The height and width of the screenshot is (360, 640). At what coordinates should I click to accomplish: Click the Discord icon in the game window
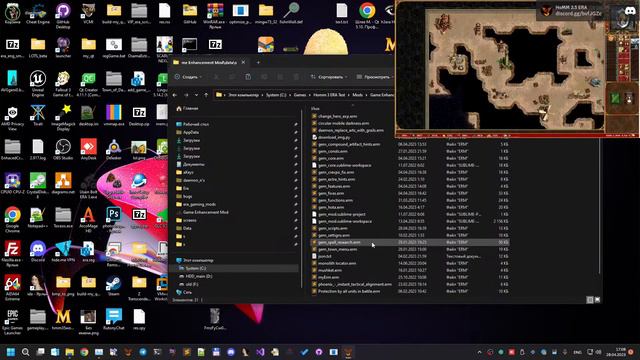(630, 11)
